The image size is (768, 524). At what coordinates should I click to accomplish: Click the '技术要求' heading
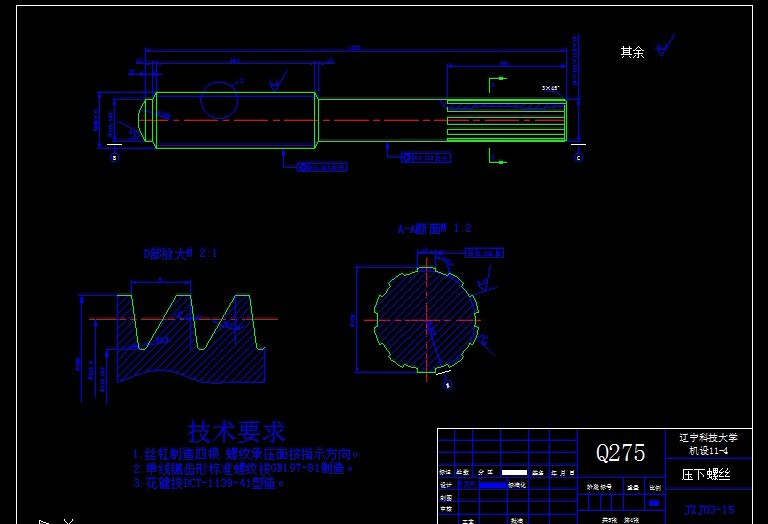[236, 431]
